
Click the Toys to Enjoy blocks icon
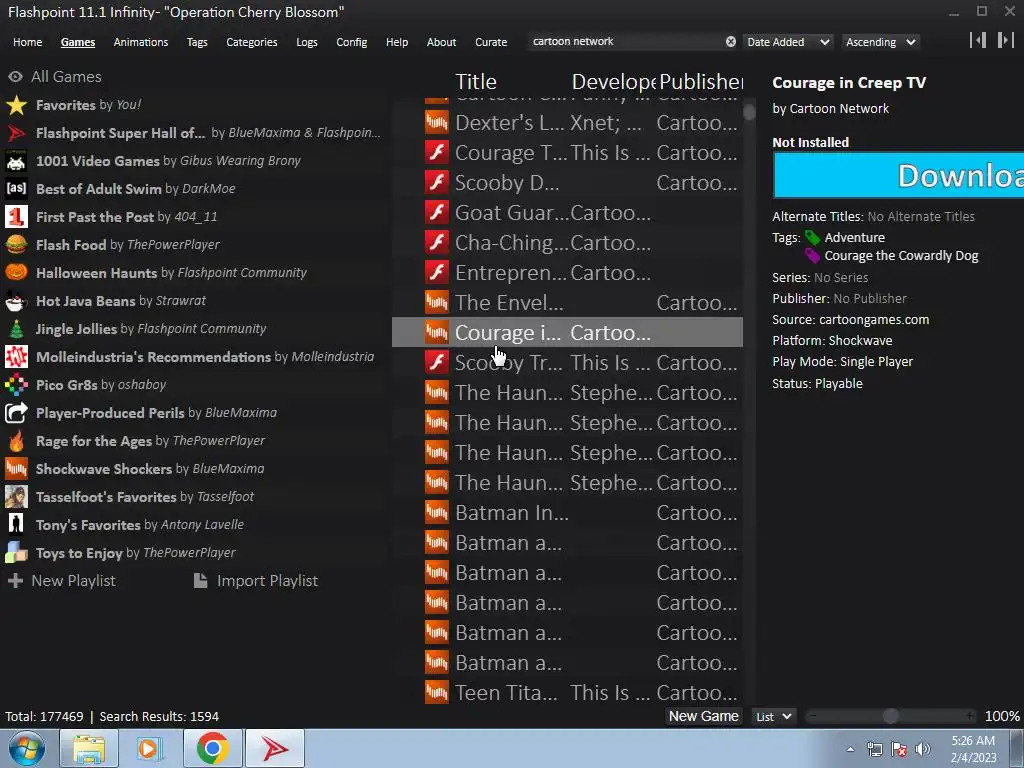(16, 553)
